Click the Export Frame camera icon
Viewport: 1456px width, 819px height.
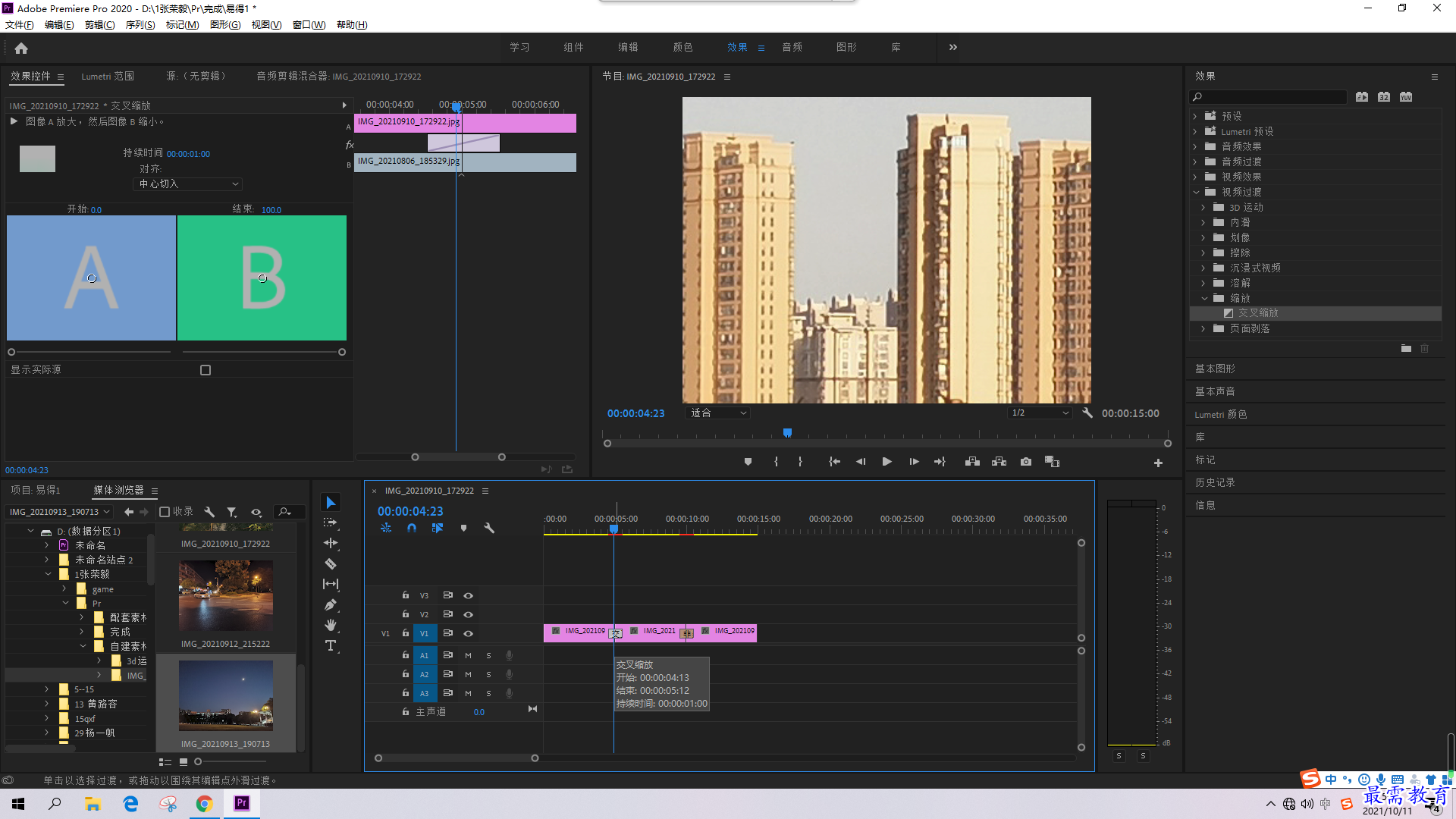click(1025, 462)
